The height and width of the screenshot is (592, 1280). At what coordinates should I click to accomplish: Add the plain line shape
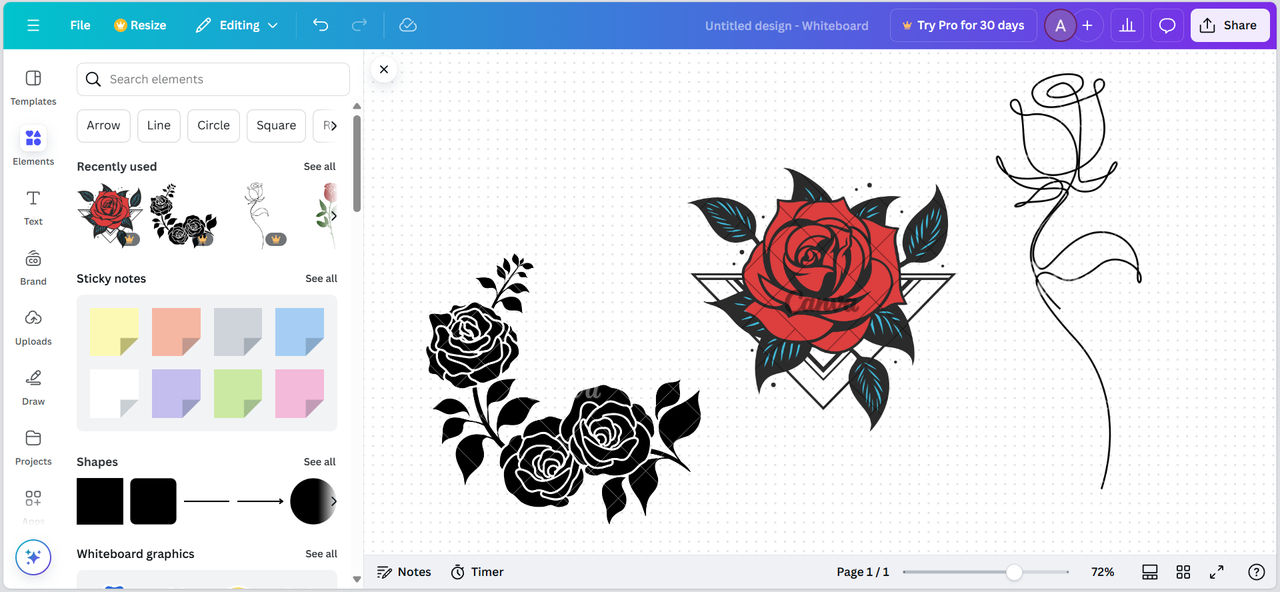[x=207, y=501]
